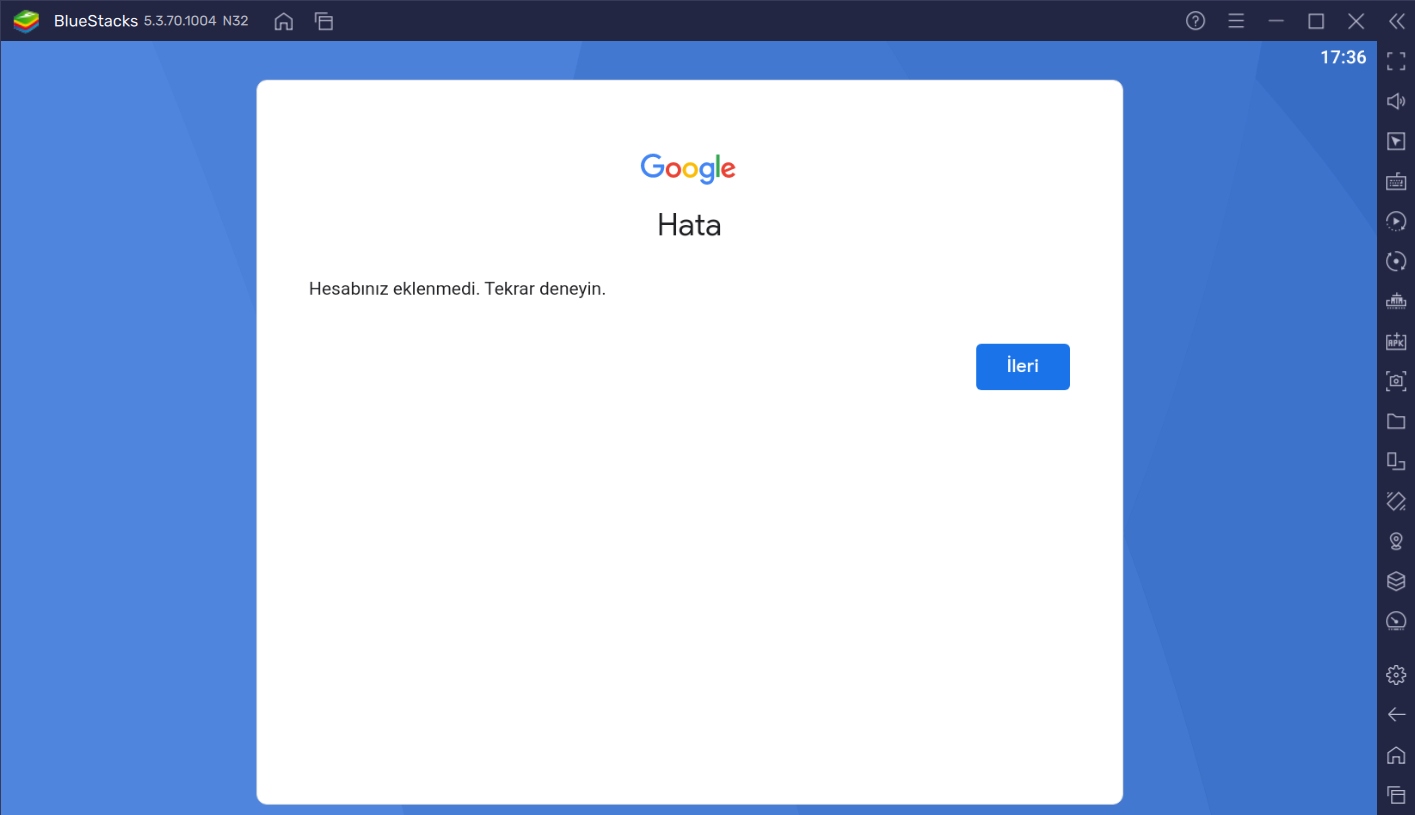Click the İleri button
The image size is (1415, 815).
1022,366
